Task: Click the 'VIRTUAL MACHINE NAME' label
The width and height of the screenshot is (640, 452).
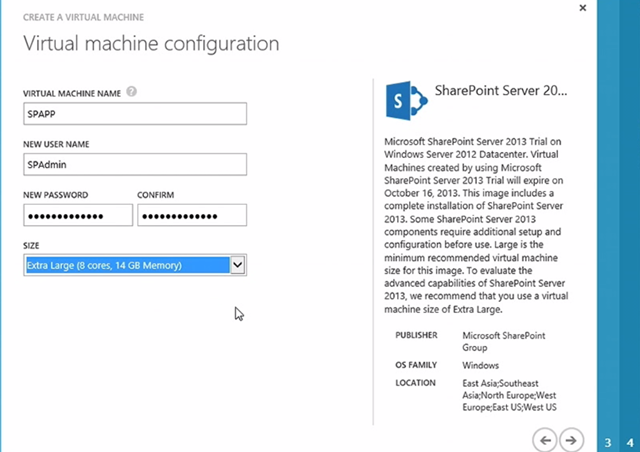Action: tap(72, 94)
